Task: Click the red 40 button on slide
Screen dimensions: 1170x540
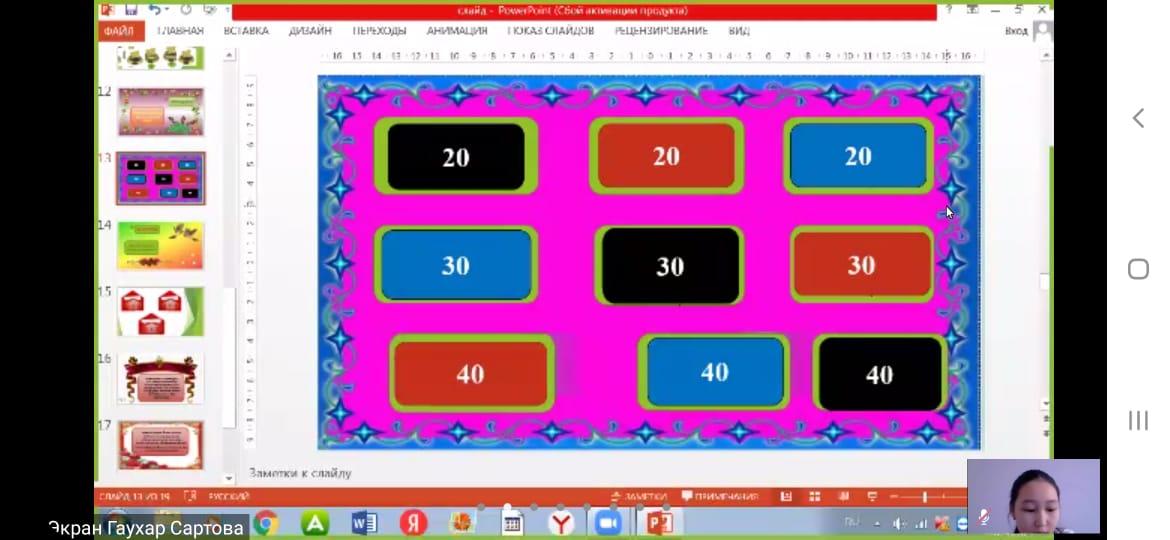Action: pos(471,374)
